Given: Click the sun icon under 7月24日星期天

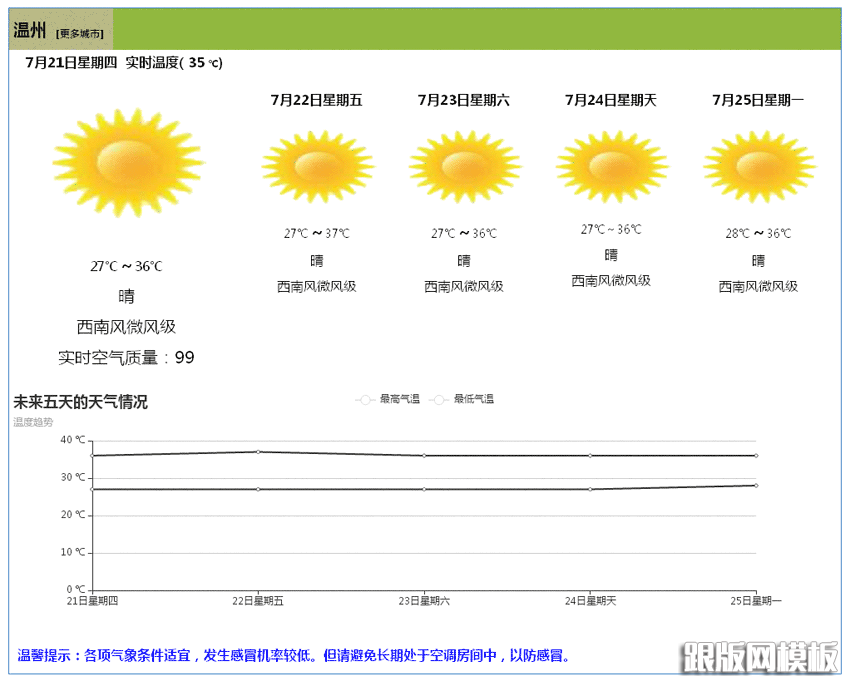Looking at the screenshot, I should point(611,165).
